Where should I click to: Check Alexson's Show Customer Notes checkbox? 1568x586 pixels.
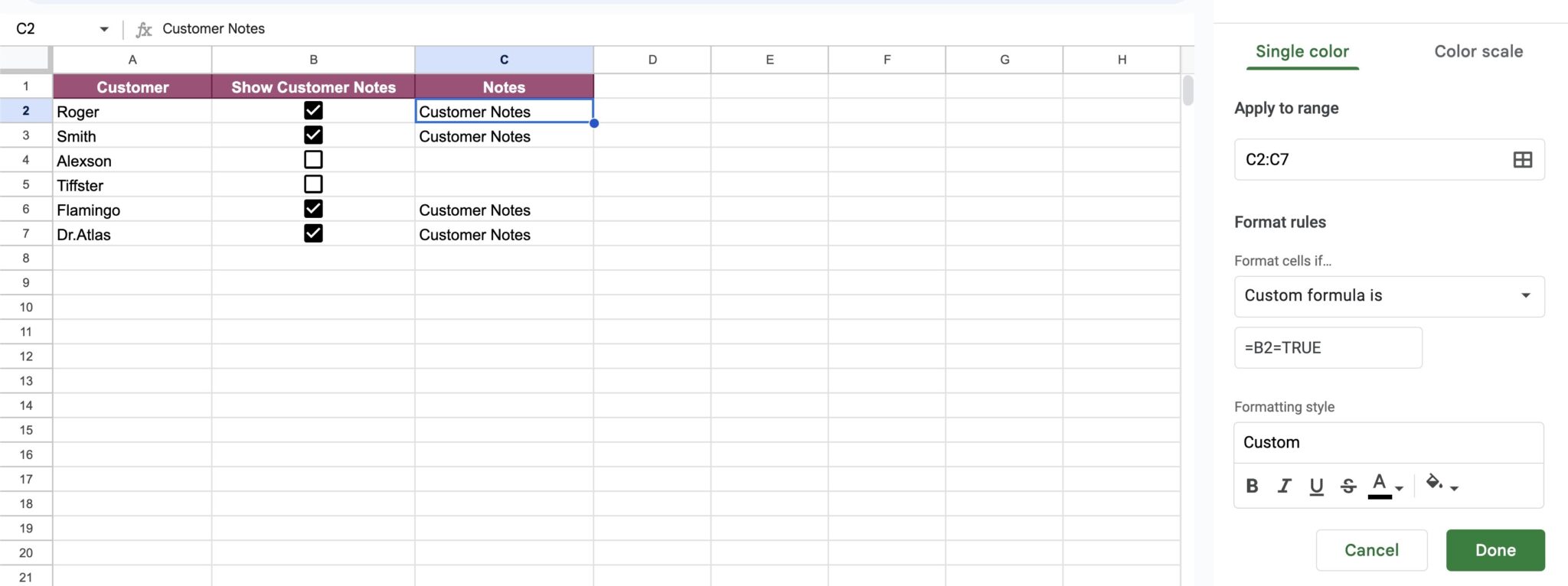[313, 159]
